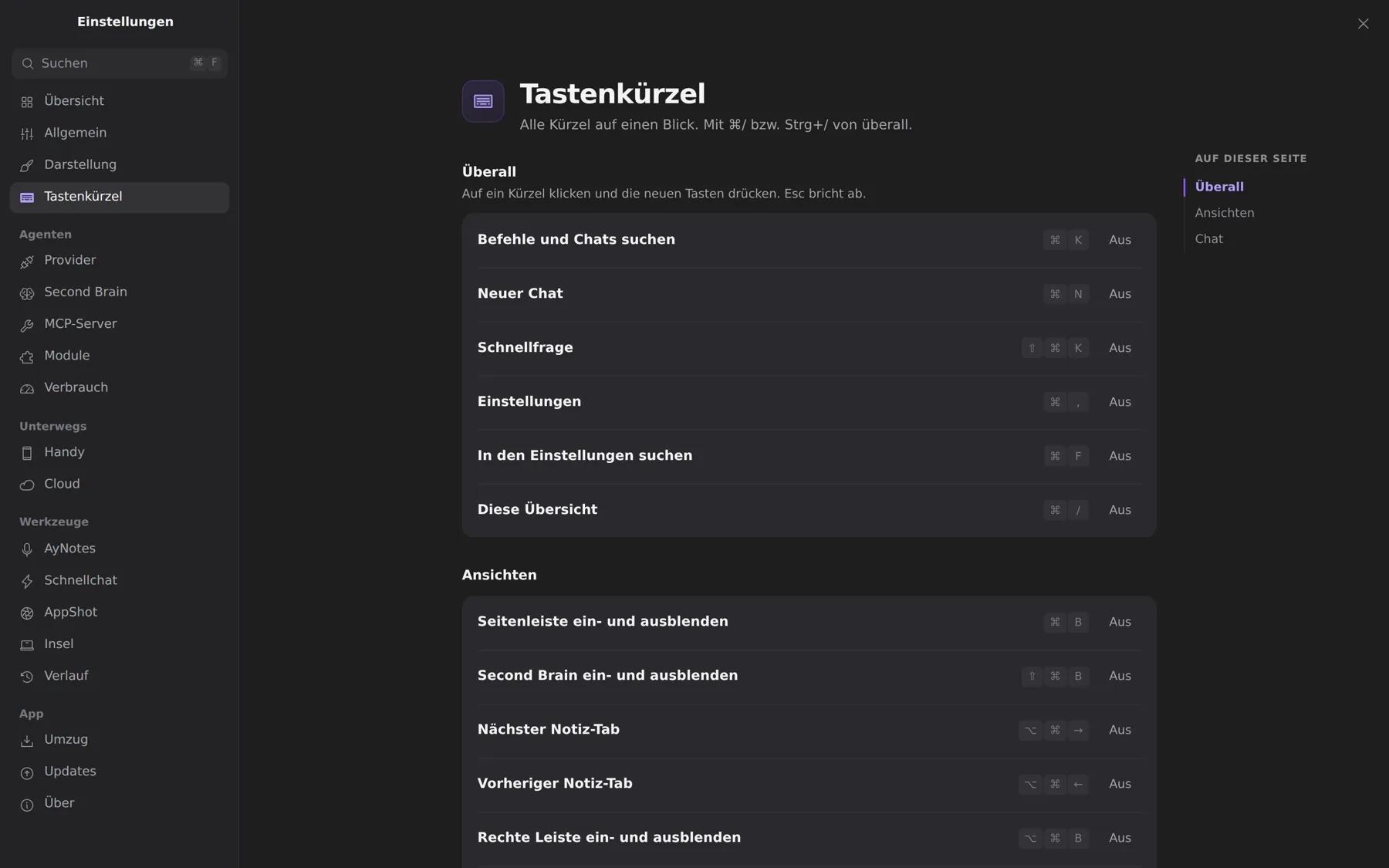Click the Allgemein sliders icon
Viewport: 1389px width, 868px height.
(27, 133)
